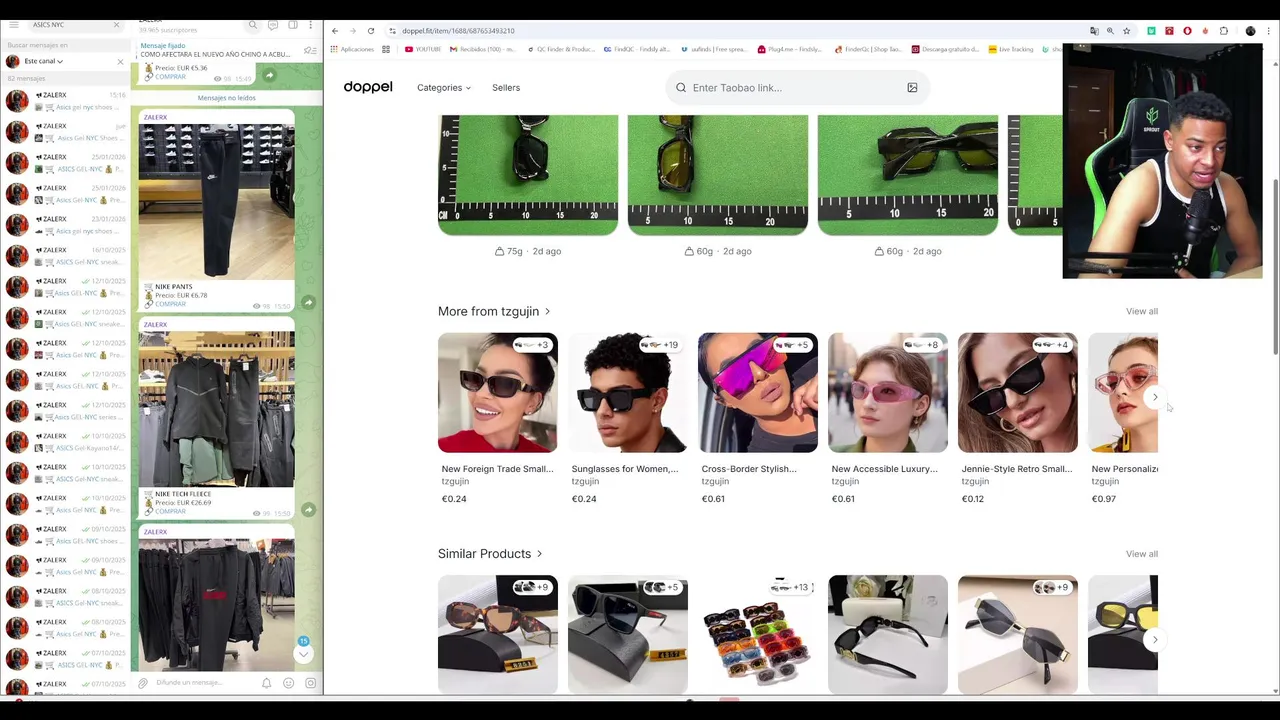The image size is (1280, 720).
Task: Open the colorful sunglasses set thumbnail
Action: (757, 635)
